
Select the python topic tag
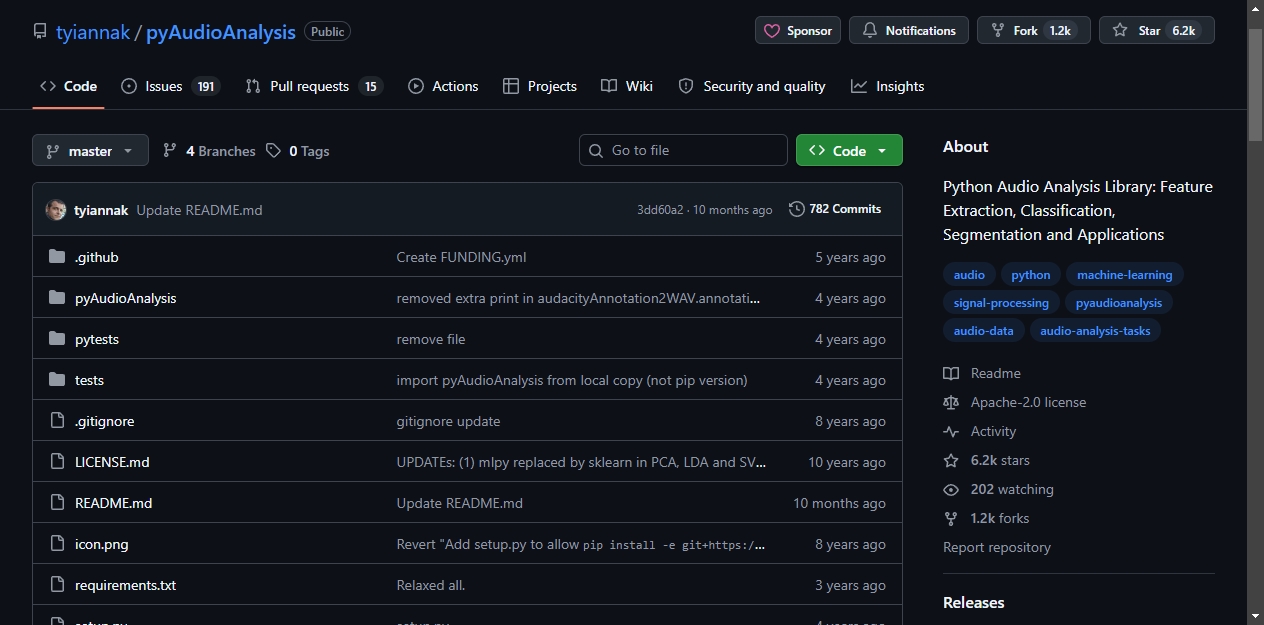(1031, 275)
